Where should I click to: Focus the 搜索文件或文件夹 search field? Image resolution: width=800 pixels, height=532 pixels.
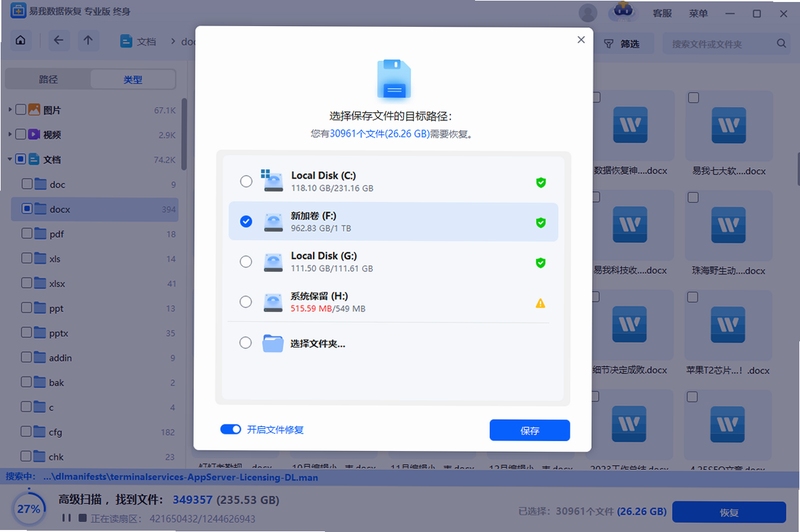pos(726,44)
